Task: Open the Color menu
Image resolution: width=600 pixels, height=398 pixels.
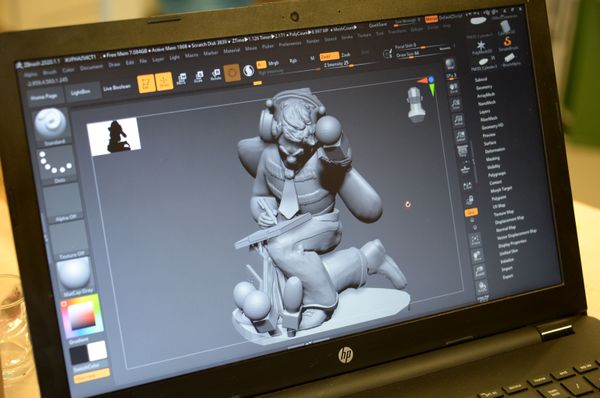Action: click(68, 70)
